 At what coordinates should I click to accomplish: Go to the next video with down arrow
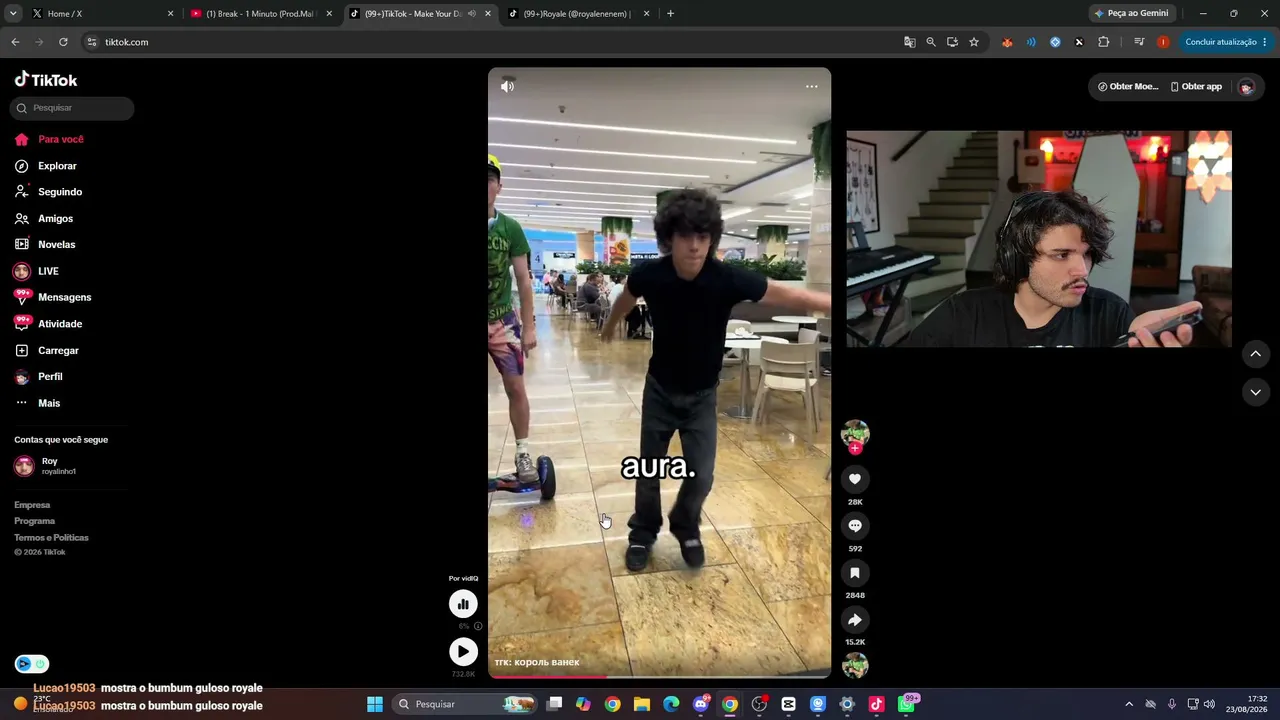pyautogui.click(x=1256, y=392)
